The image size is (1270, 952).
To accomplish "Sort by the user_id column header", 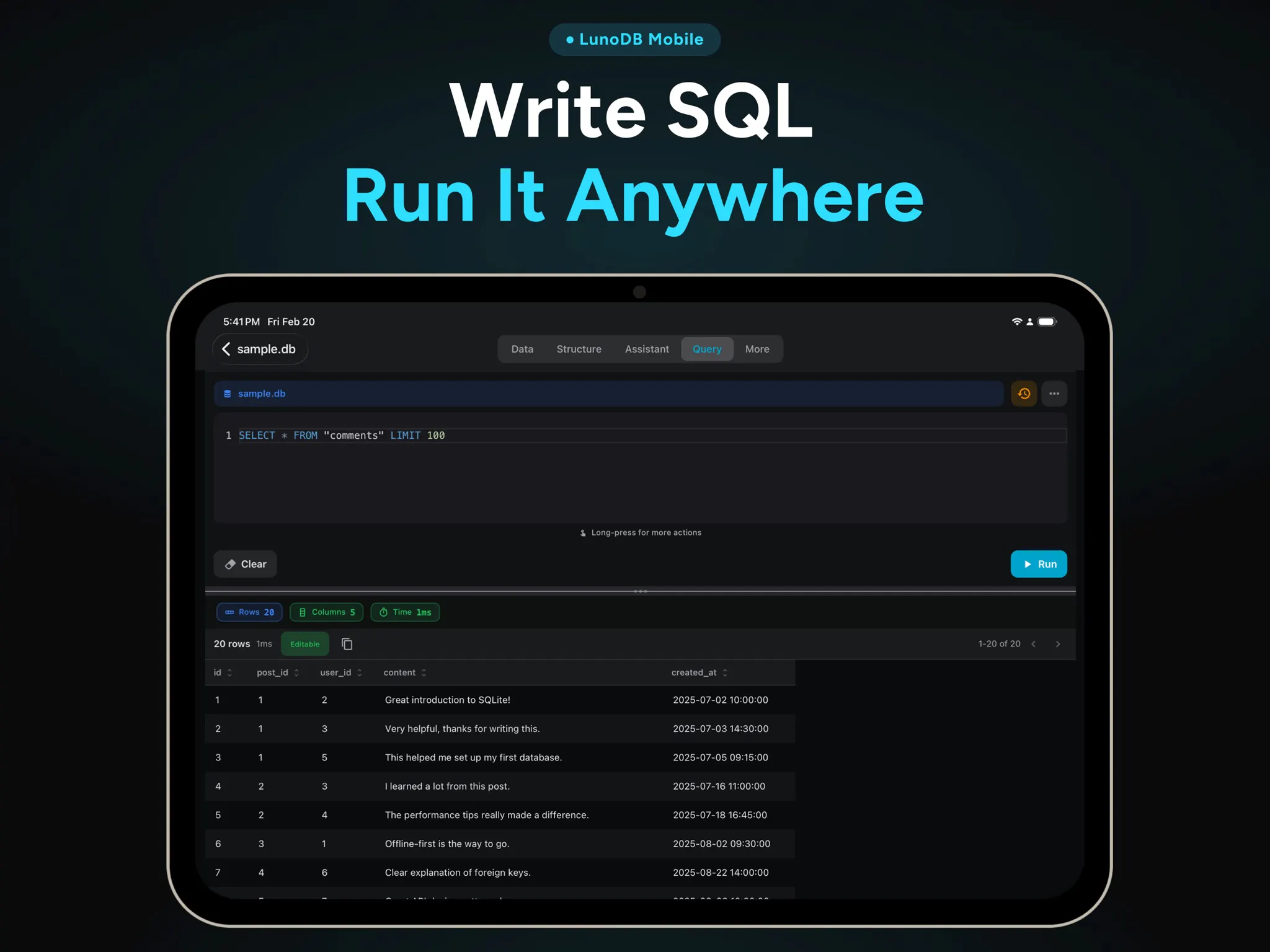I will pyautogui.click(x=341, y=672).
